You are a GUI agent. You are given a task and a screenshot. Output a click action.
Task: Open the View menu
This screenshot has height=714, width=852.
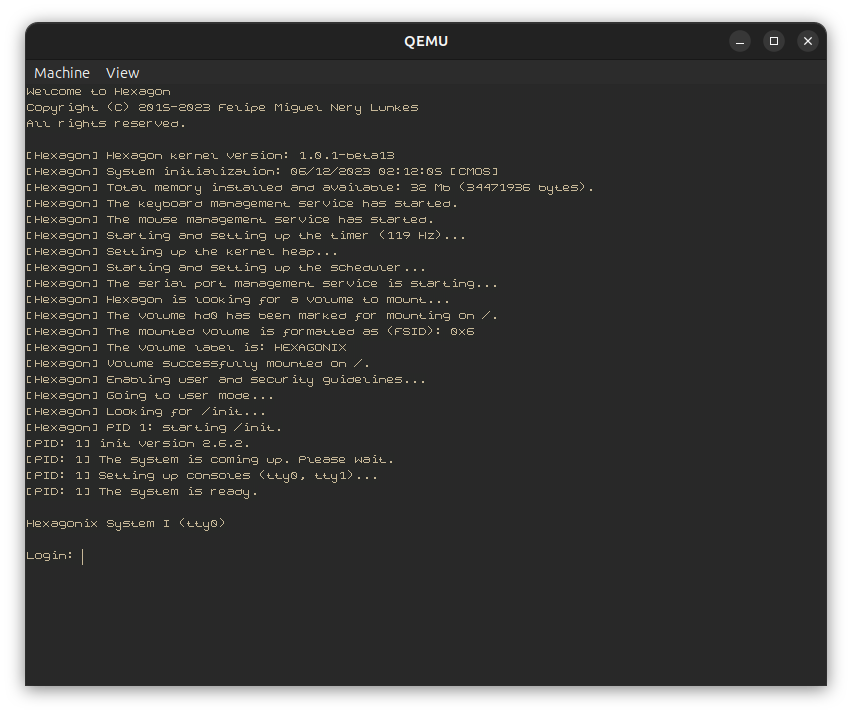(122, 73)
